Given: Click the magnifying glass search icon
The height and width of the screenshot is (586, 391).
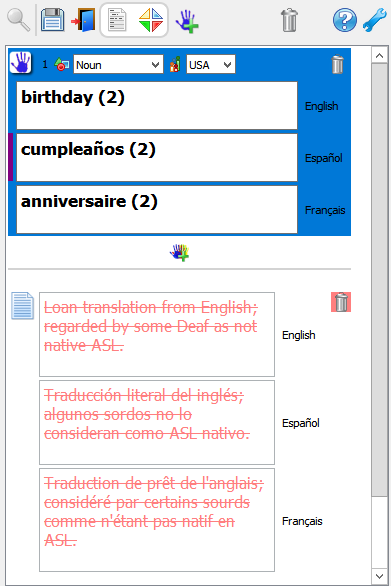Looking at the screenshot, I should point(18,20).
